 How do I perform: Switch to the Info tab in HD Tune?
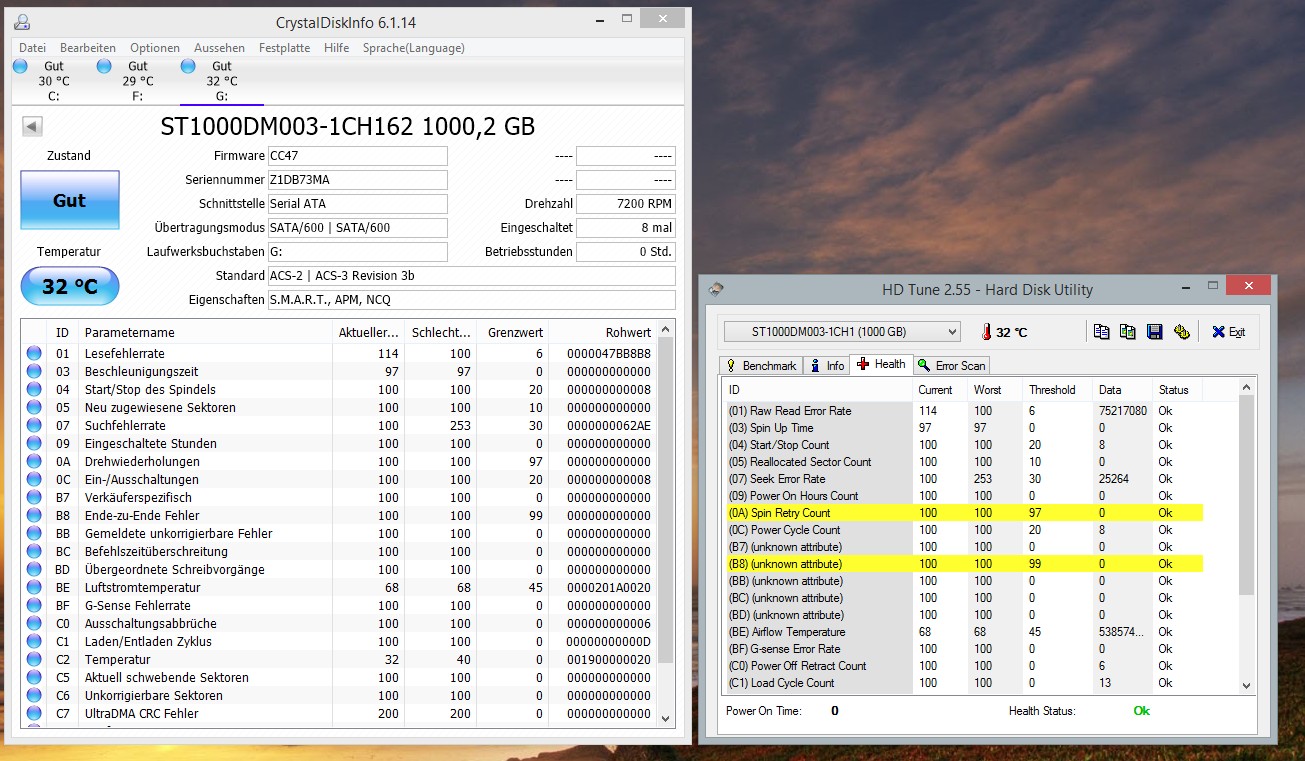827,366
